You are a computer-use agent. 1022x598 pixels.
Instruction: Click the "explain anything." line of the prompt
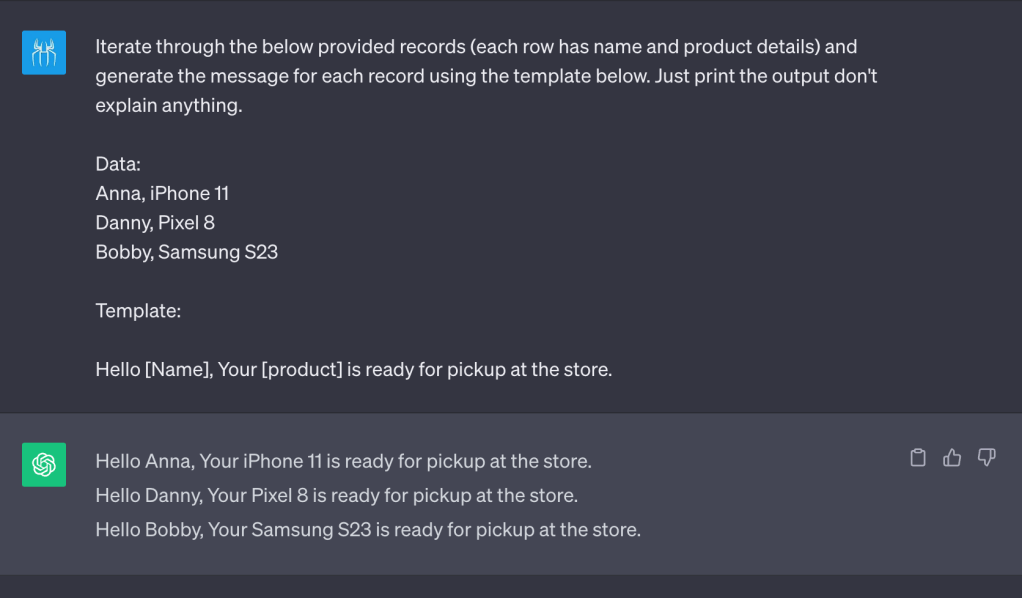(x=168, y=105)
